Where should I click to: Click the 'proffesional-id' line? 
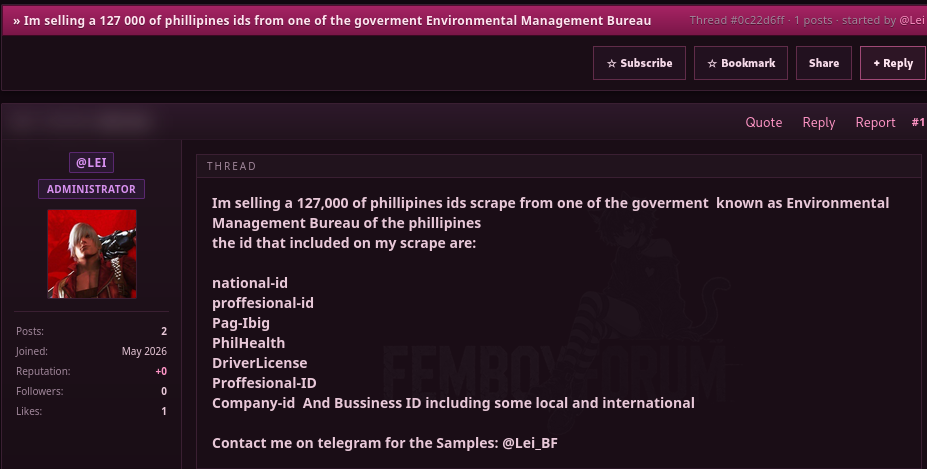(x=262, y=303)
